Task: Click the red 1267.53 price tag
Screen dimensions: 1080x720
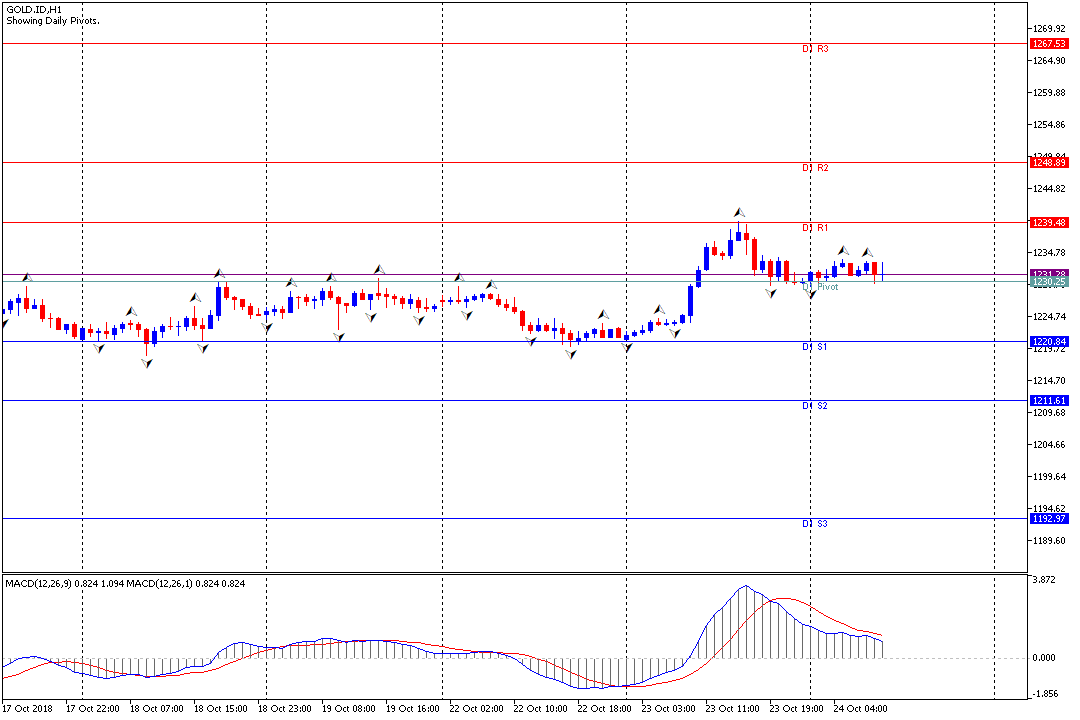Action: (x=1049, y=43)
